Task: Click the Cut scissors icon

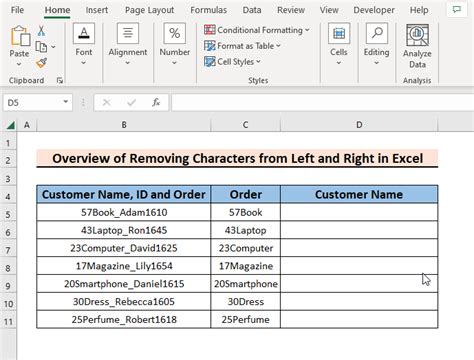Action: [x=41, y=31]
